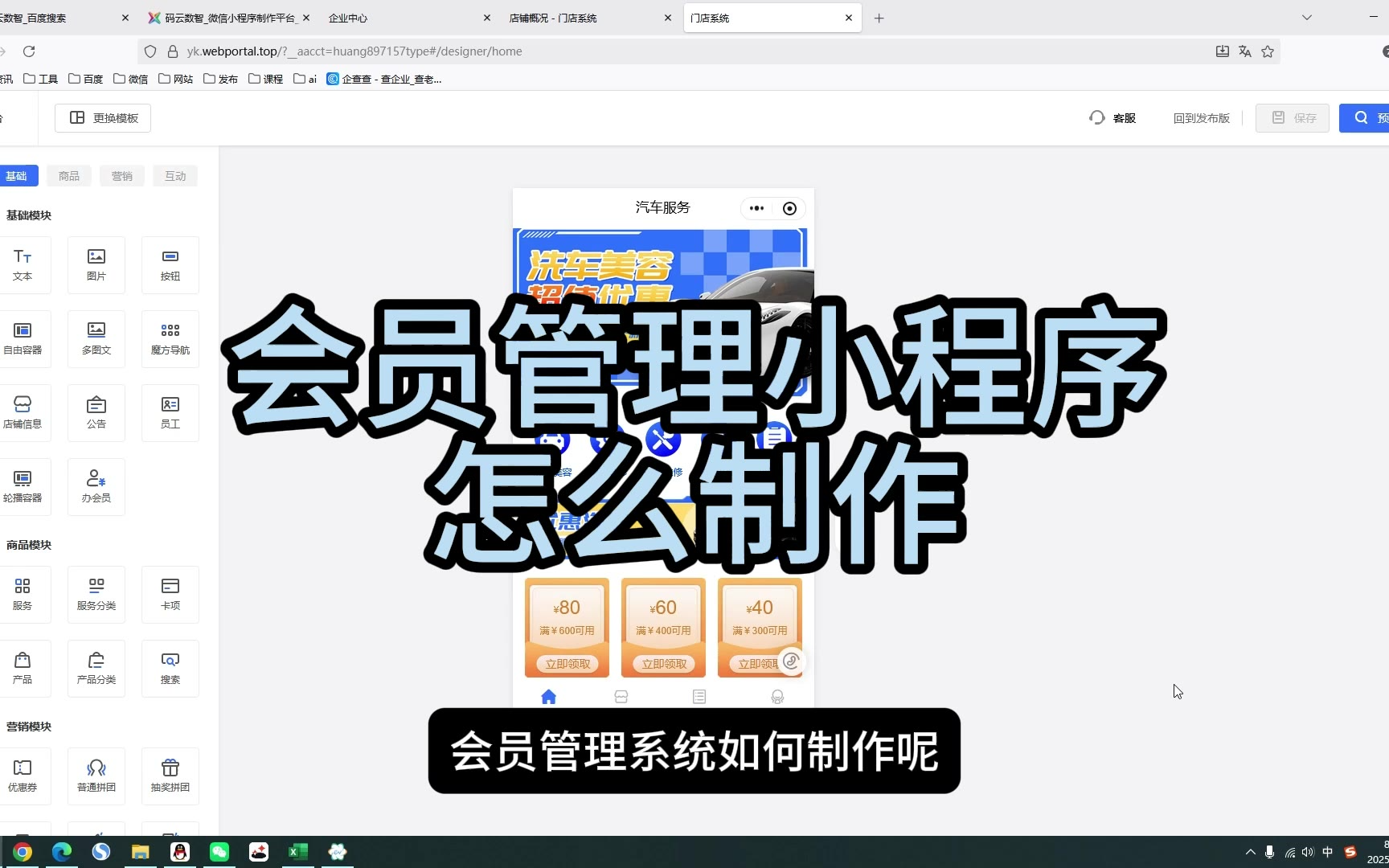This screenshot has height=868, width=1389.
Task: Open the 互动 tab
Action: coord(175,176)
